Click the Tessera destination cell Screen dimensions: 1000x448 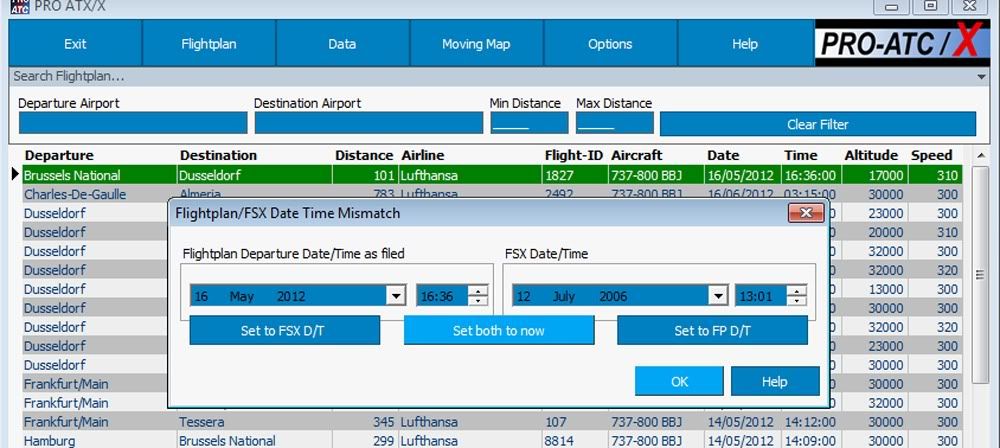coord(254,422)
